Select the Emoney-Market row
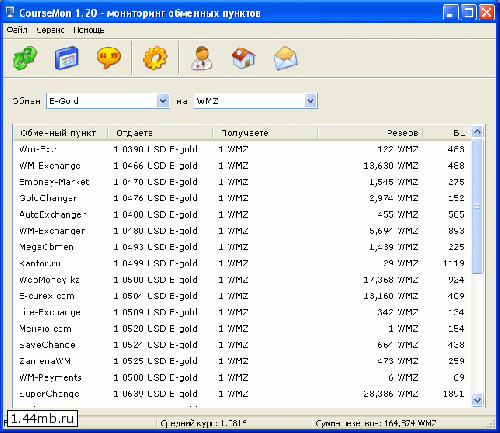Viewport: 500px width, 433px height. pyautogui.click(x=242, y=182)
